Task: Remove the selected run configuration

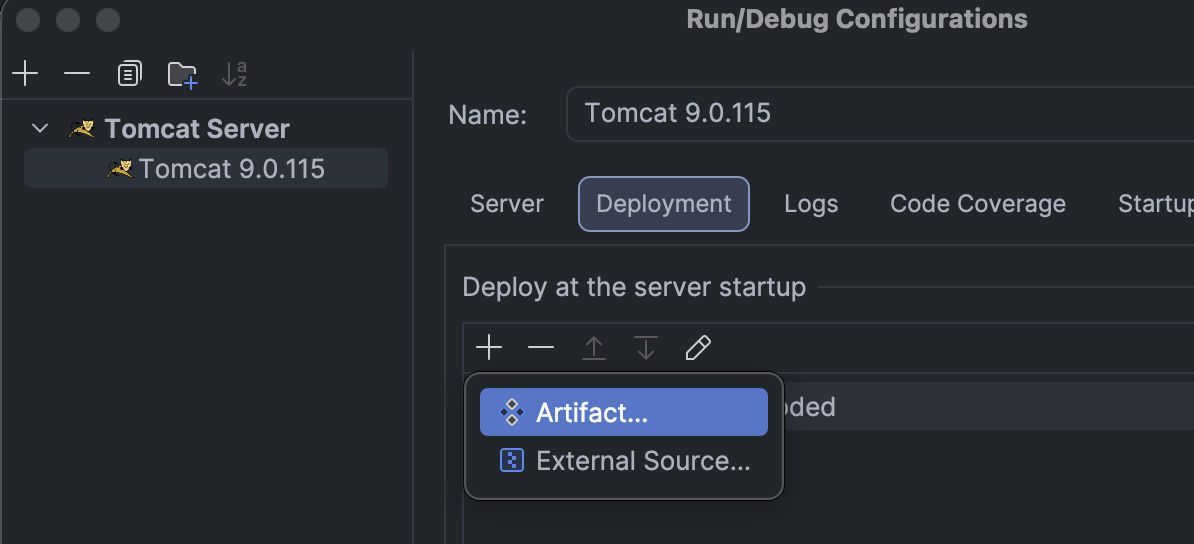Action: point(77,73)
